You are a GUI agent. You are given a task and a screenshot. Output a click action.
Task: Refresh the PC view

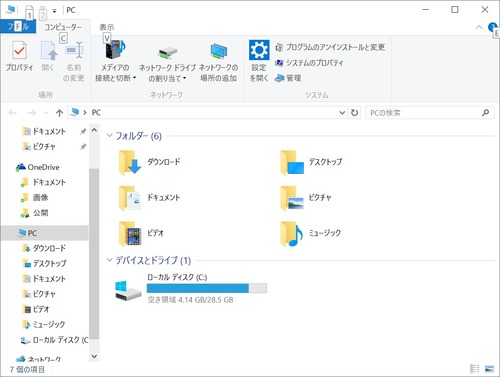tap(355, 113)
